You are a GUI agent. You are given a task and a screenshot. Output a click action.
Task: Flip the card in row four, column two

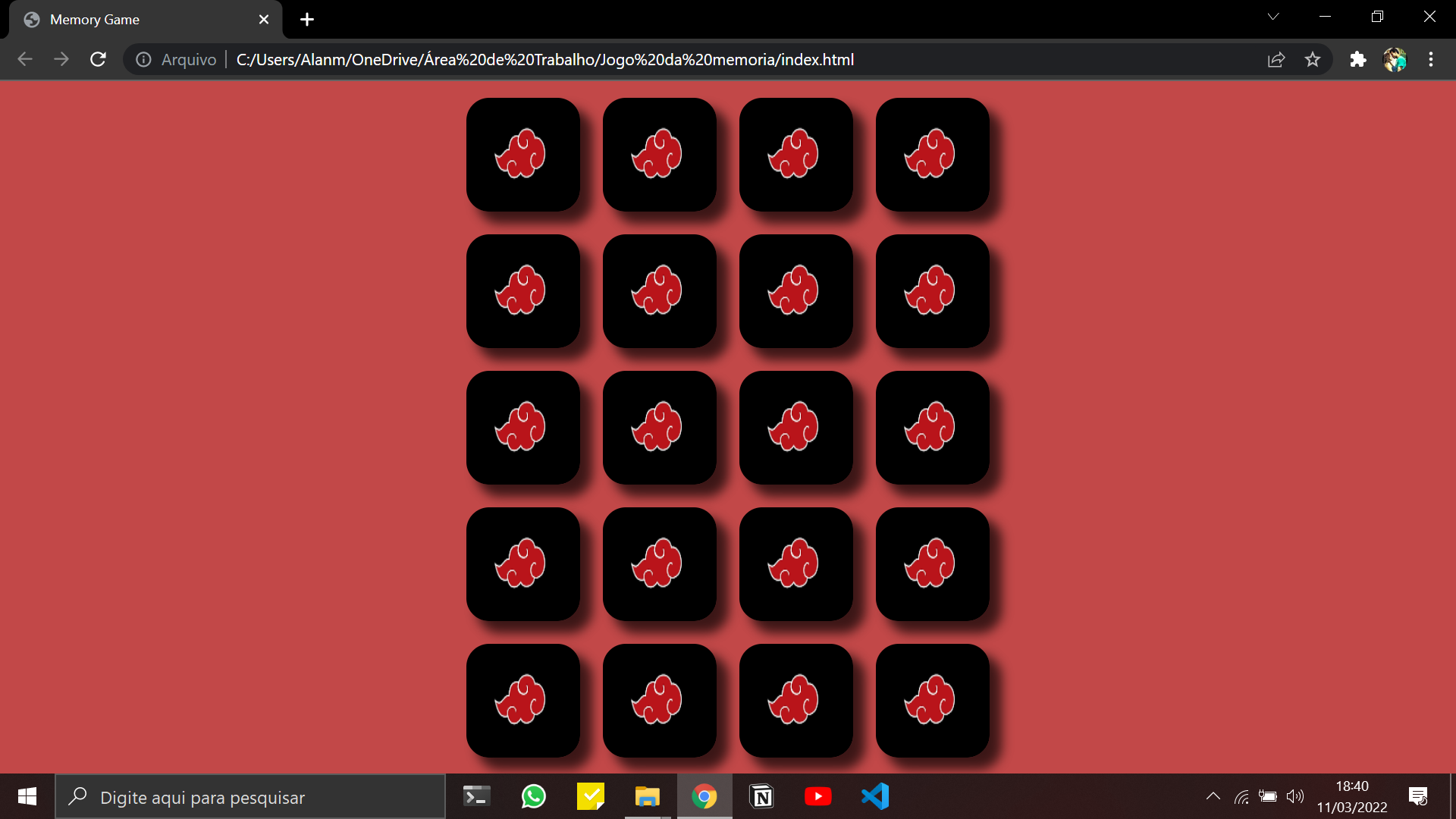tap(660, 564)
